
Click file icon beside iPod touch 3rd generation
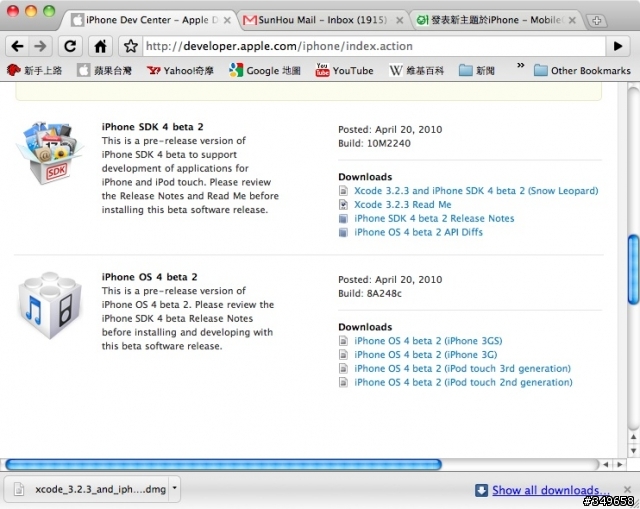tap(344, 369)
